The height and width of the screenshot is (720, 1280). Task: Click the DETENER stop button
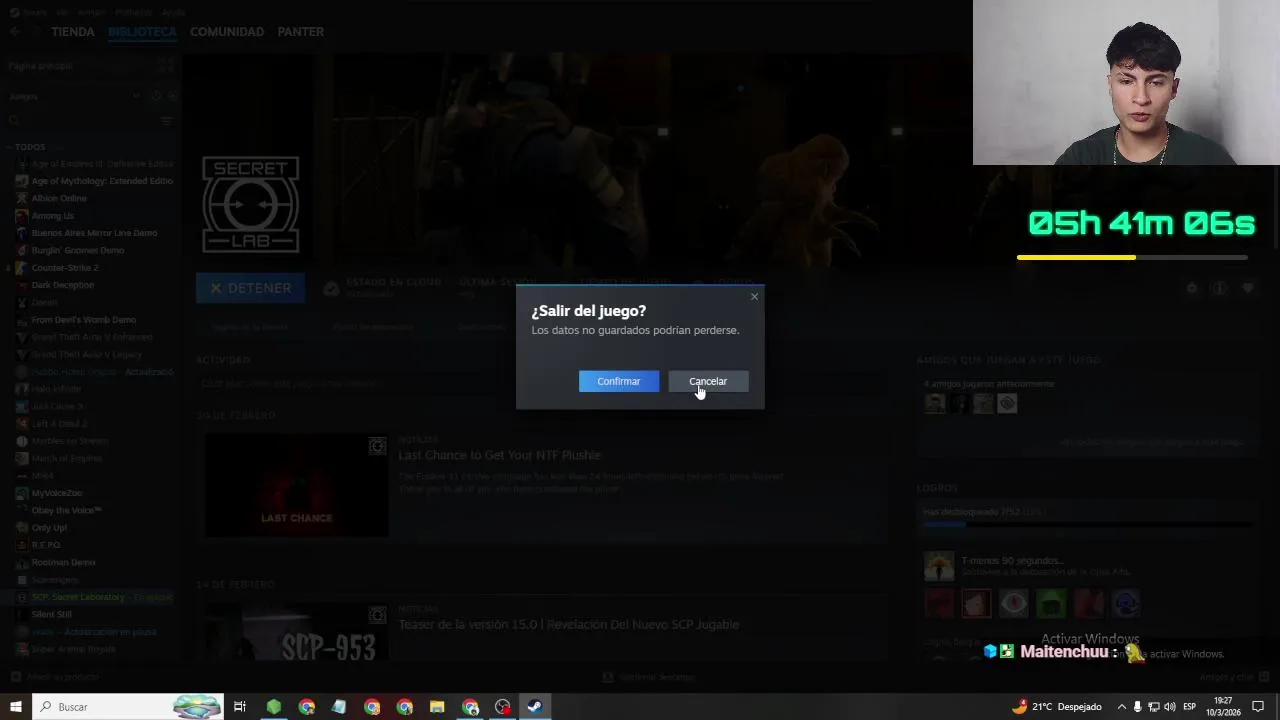(x=250, y=288)
